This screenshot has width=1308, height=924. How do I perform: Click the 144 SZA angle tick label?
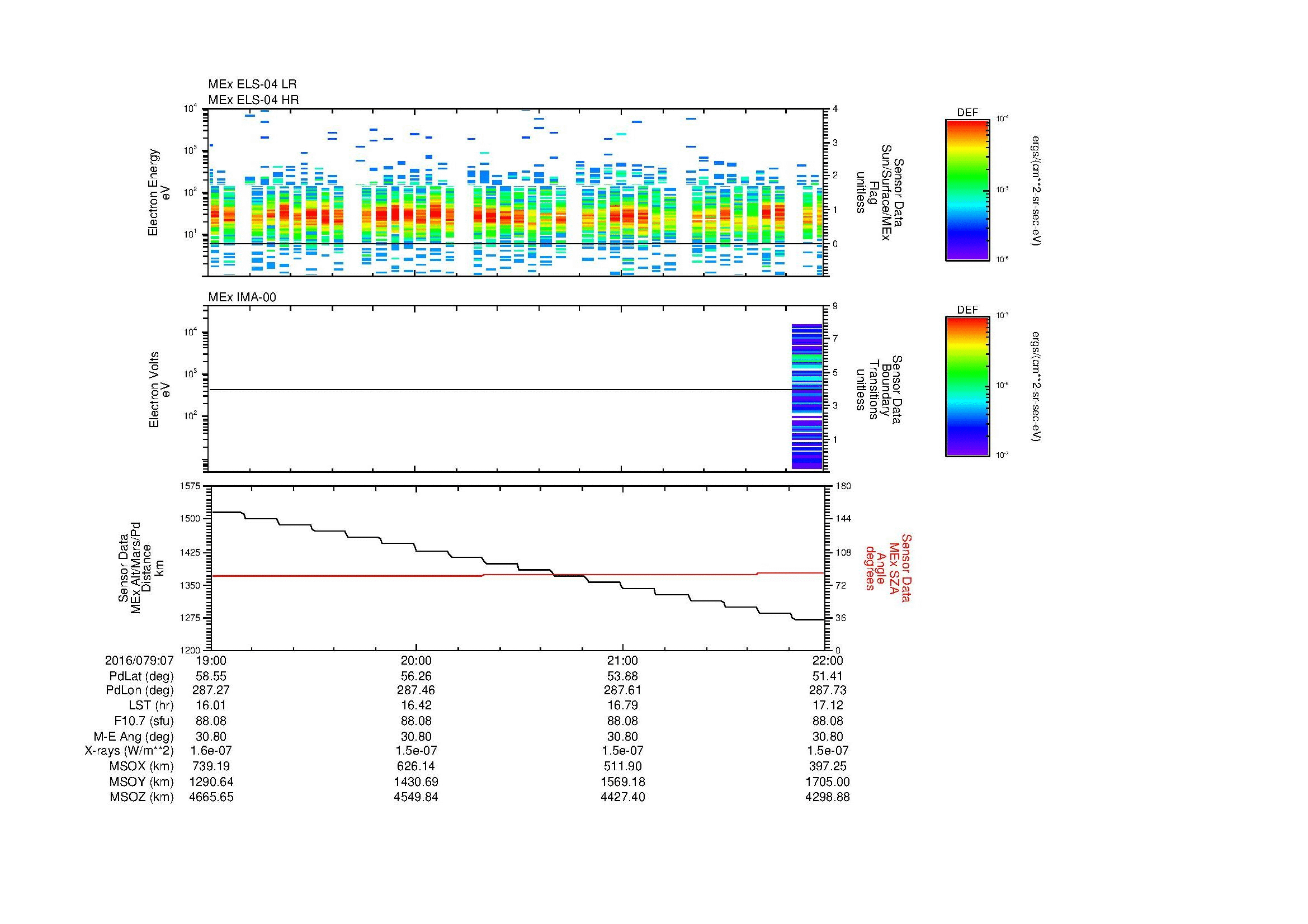click(x=843, y=519)
